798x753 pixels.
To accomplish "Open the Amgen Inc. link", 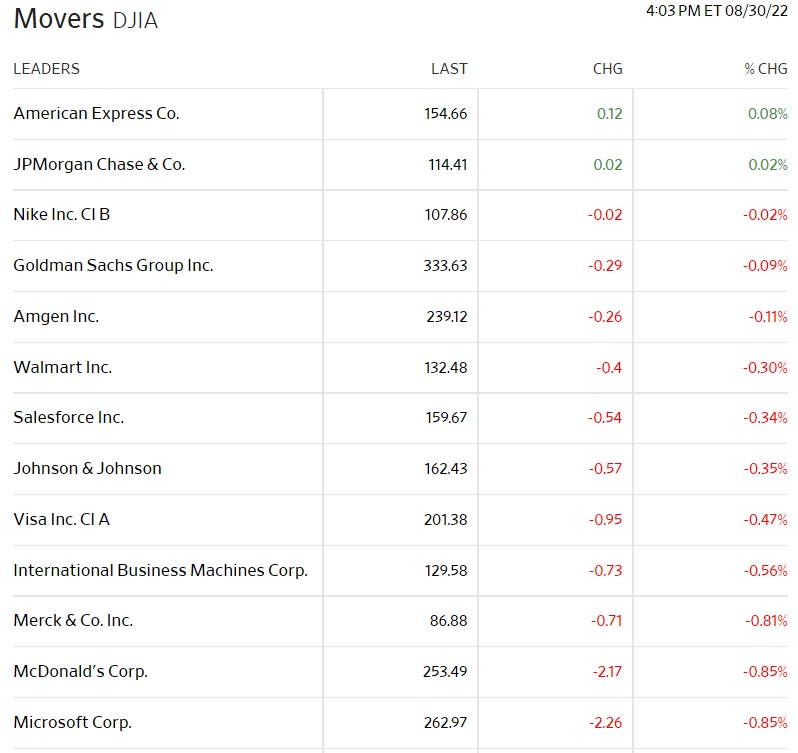I will coord(56,316).
